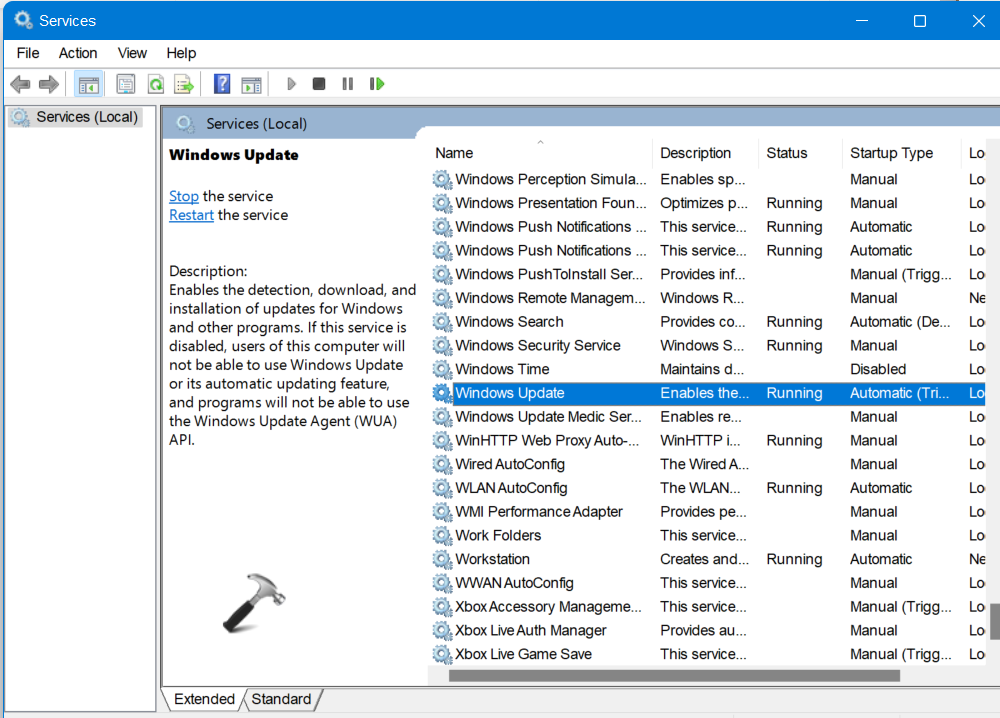This screenshot has width=1000, height=718.
Task: Open Properties from the toolbar icon
Action: click(x=125, y=84)
